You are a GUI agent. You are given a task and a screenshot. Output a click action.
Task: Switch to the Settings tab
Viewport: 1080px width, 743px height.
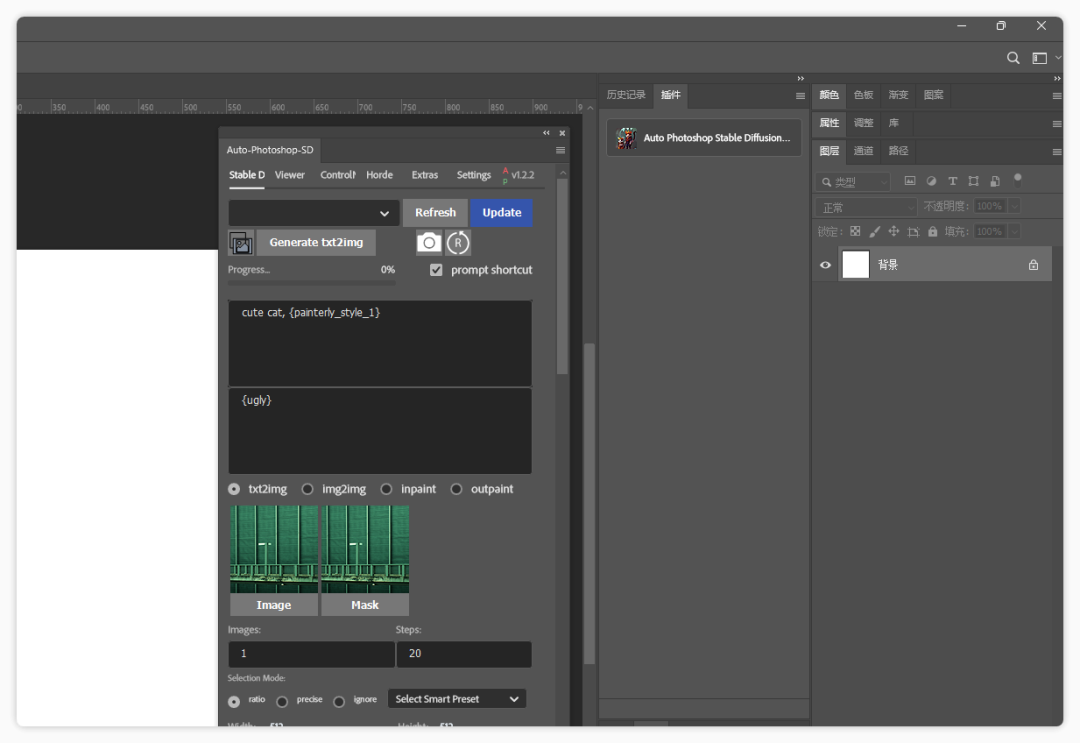click(473, 175)
